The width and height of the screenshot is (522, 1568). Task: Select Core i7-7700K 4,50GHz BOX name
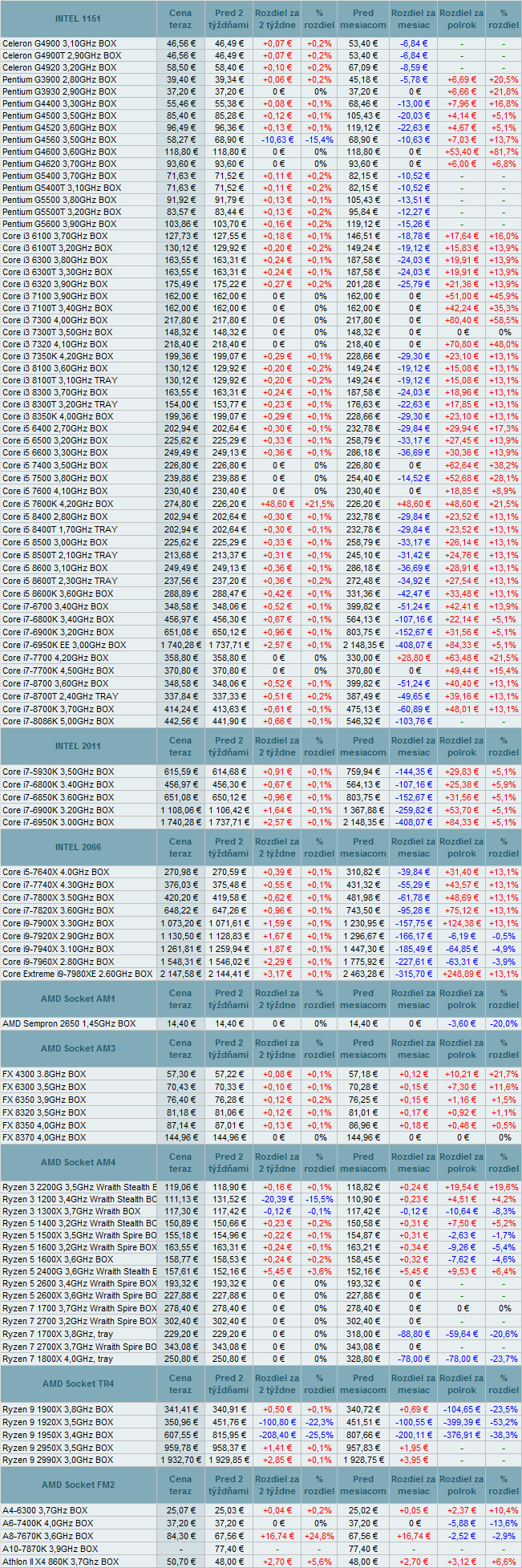pyautogui.click(x=58, y=671)
